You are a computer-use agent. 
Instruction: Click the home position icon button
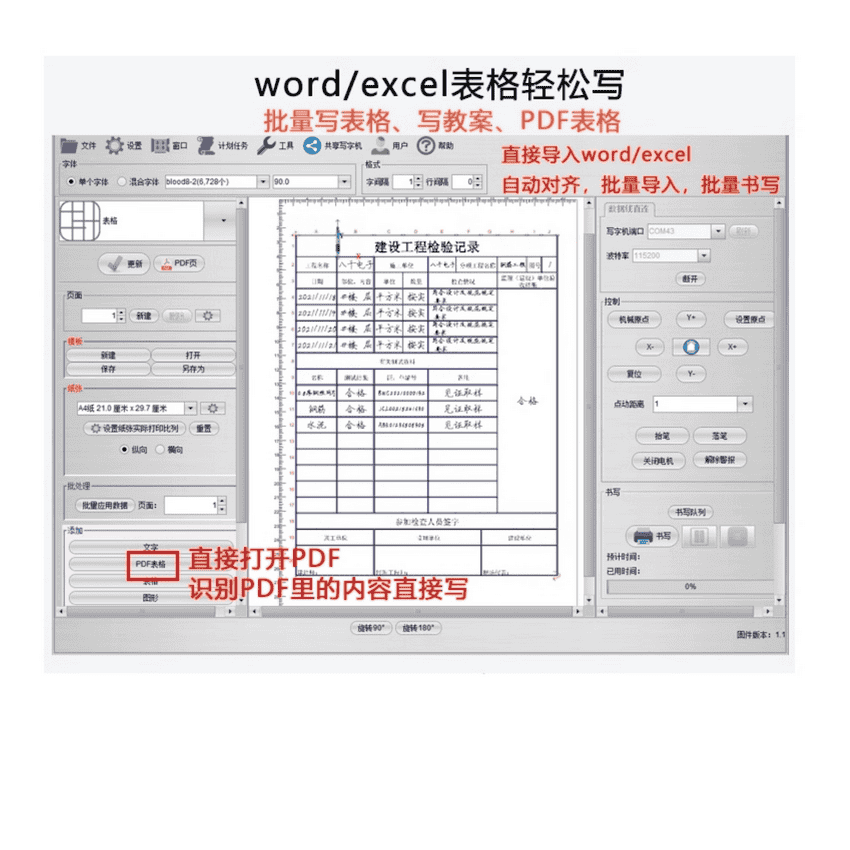click(691, 347)
